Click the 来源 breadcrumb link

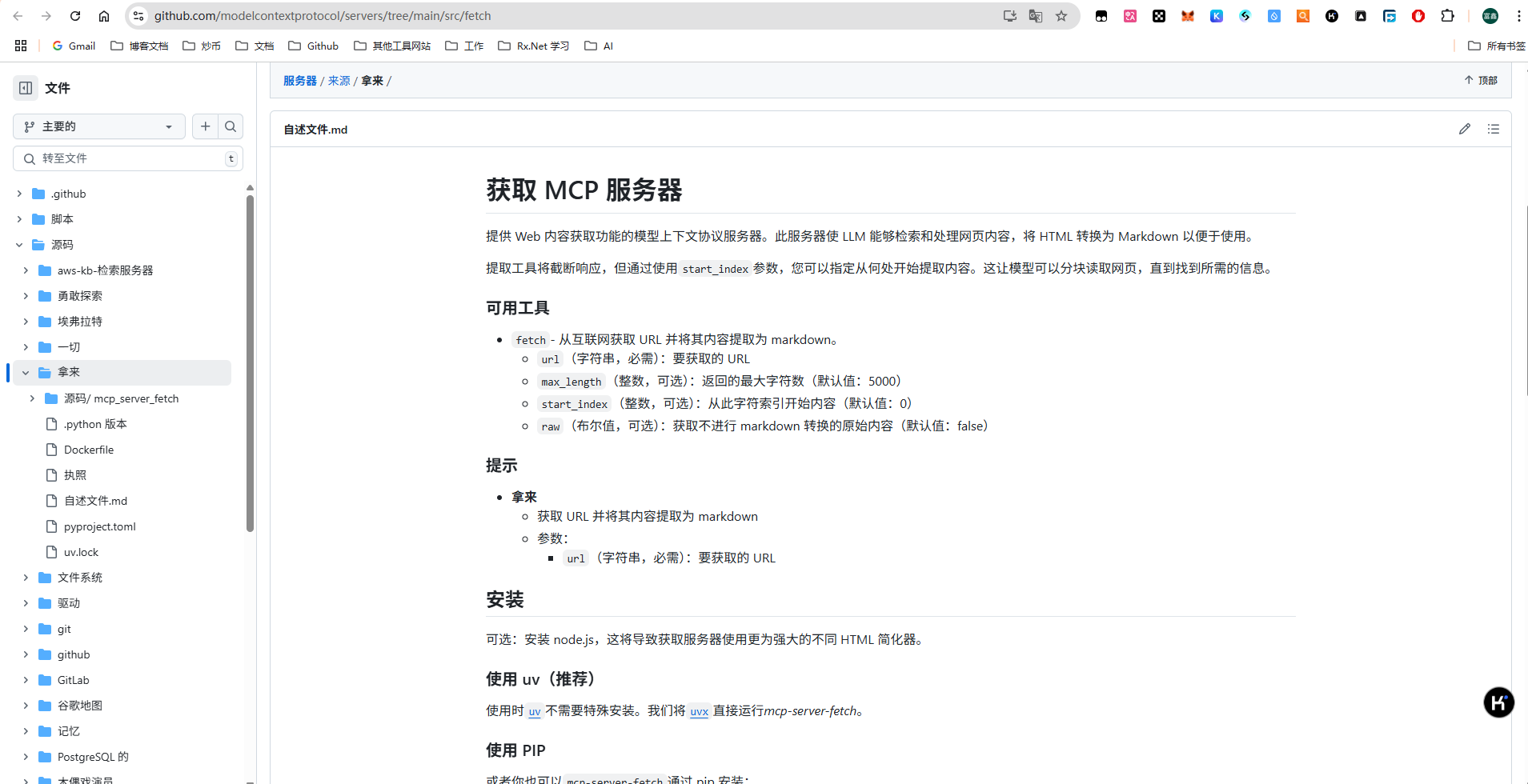(339, 81)
